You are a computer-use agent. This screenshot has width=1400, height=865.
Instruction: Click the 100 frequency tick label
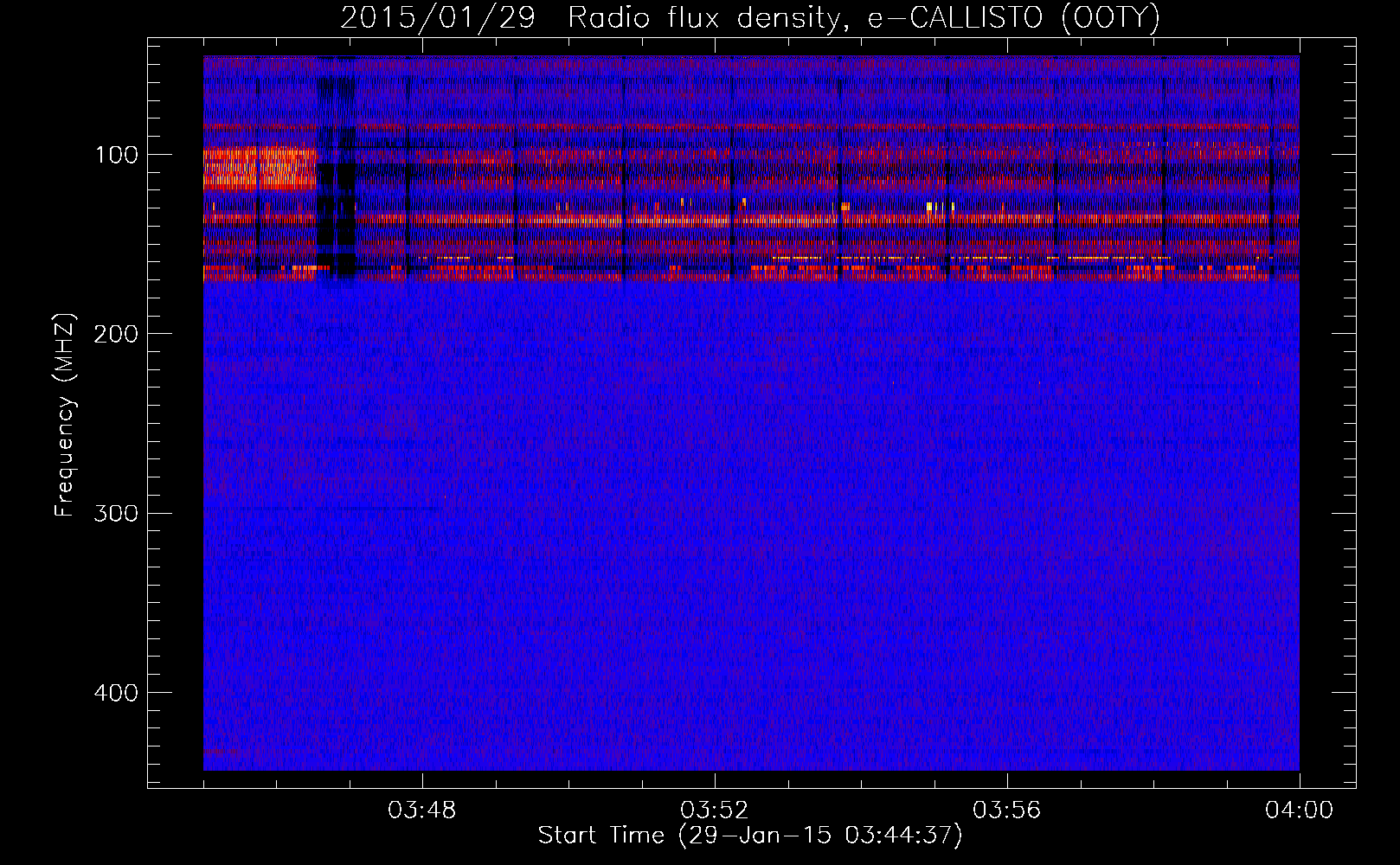coord(117,155)
